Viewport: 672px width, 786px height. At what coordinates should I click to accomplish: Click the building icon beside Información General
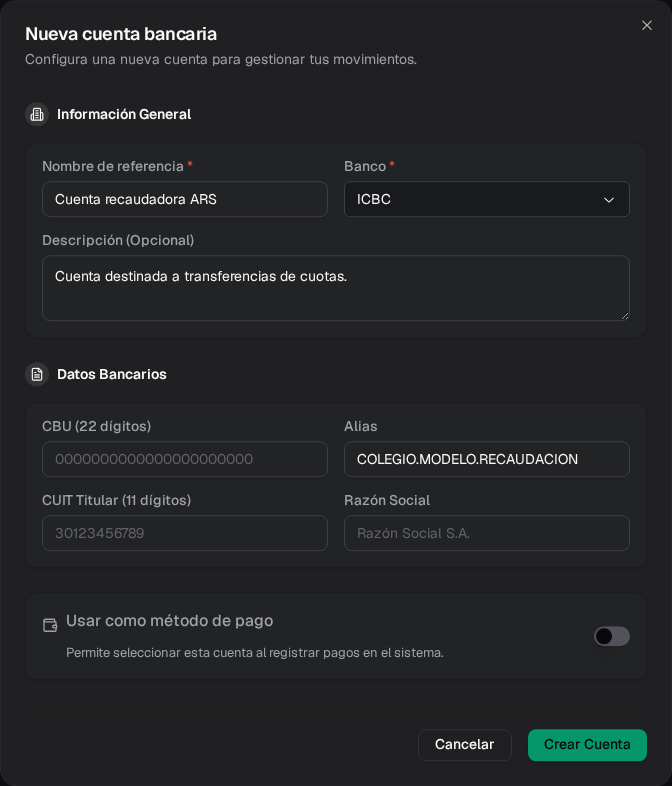point(37,114)
